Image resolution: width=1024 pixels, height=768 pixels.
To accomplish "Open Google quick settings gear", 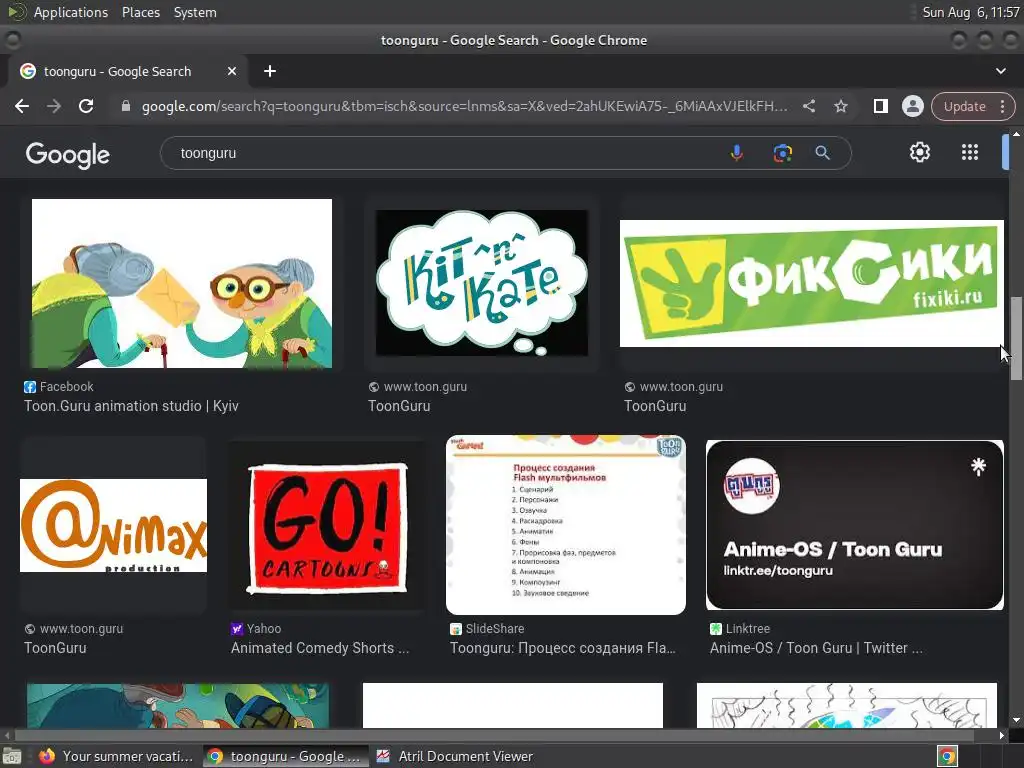I will coord(920,152).
